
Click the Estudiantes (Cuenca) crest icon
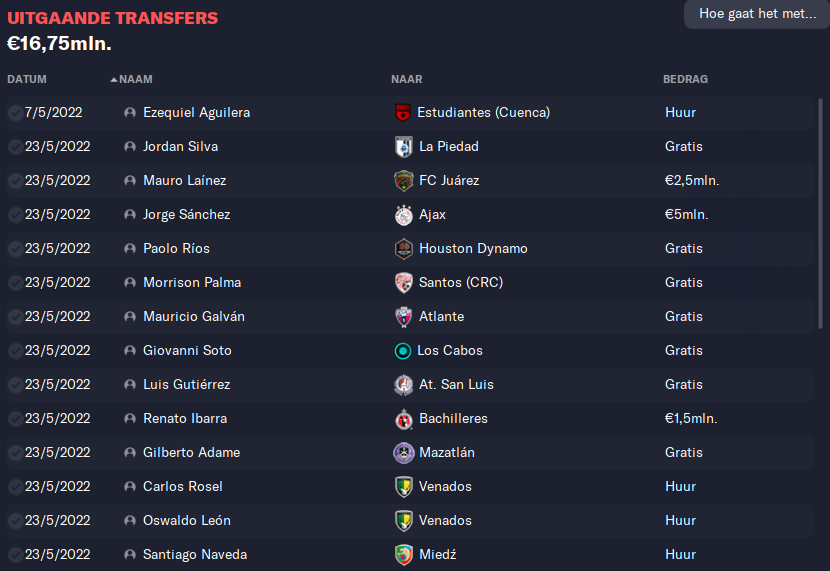(x=403, y=113)
